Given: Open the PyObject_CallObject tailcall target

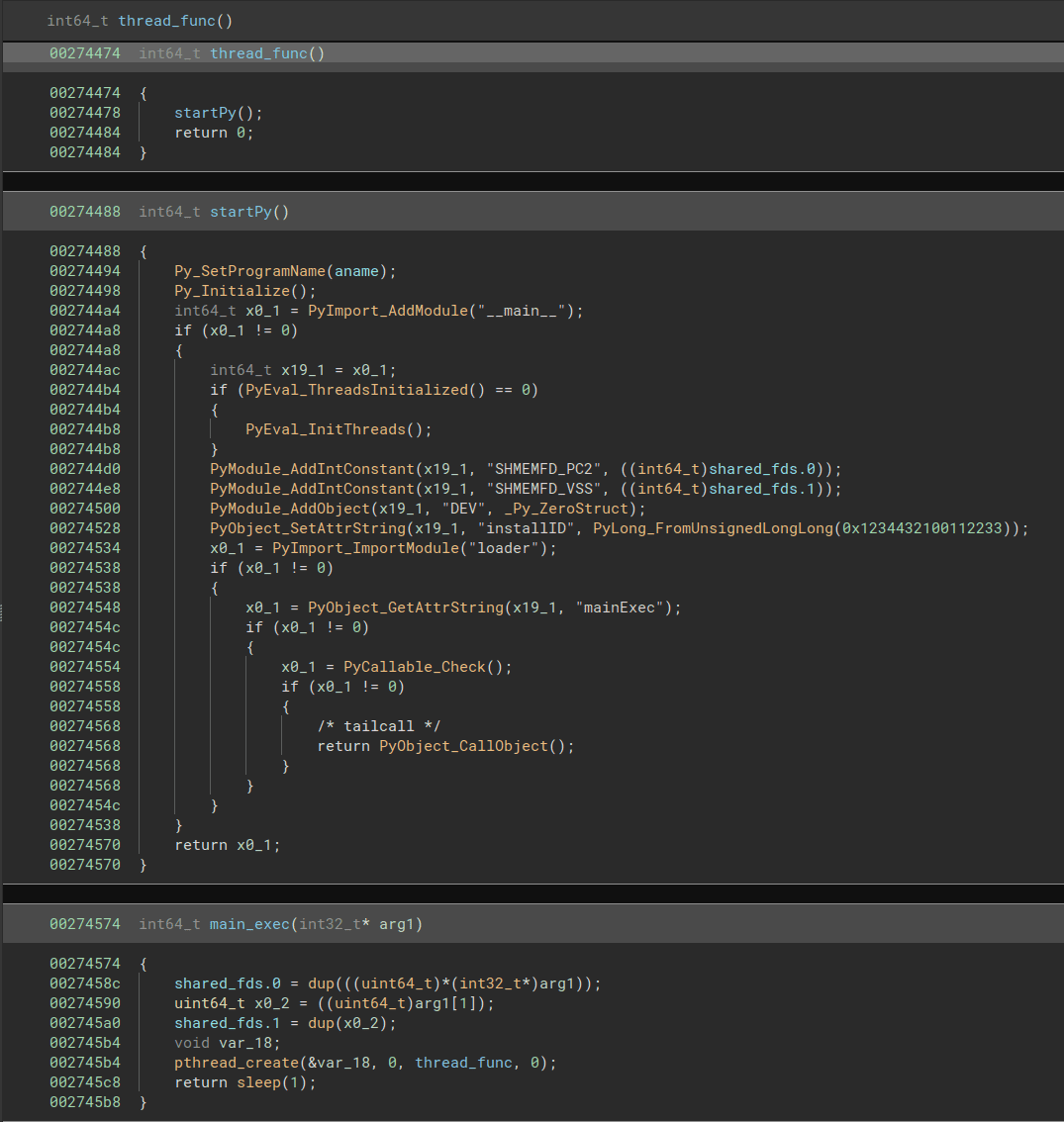Looking at the screenshot, I should click(x=466, y=746).
